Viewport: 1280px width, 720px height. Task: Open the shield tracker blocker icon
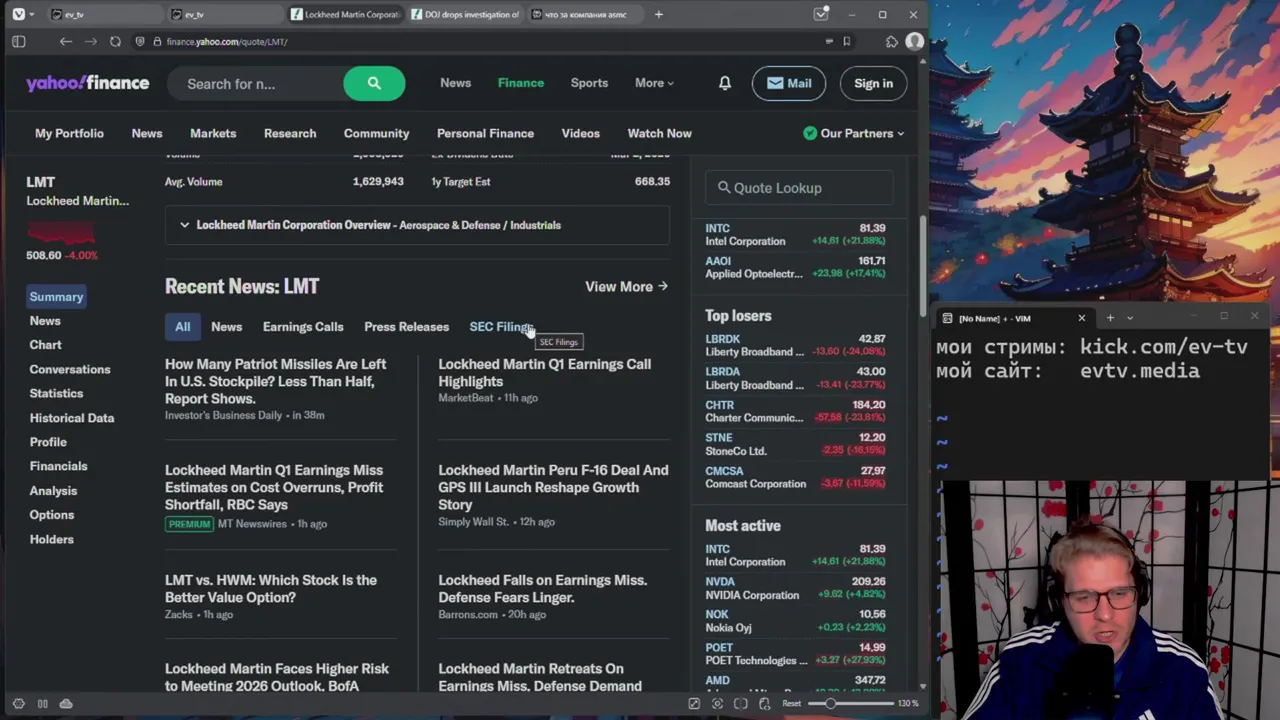(x=140, y=41)
